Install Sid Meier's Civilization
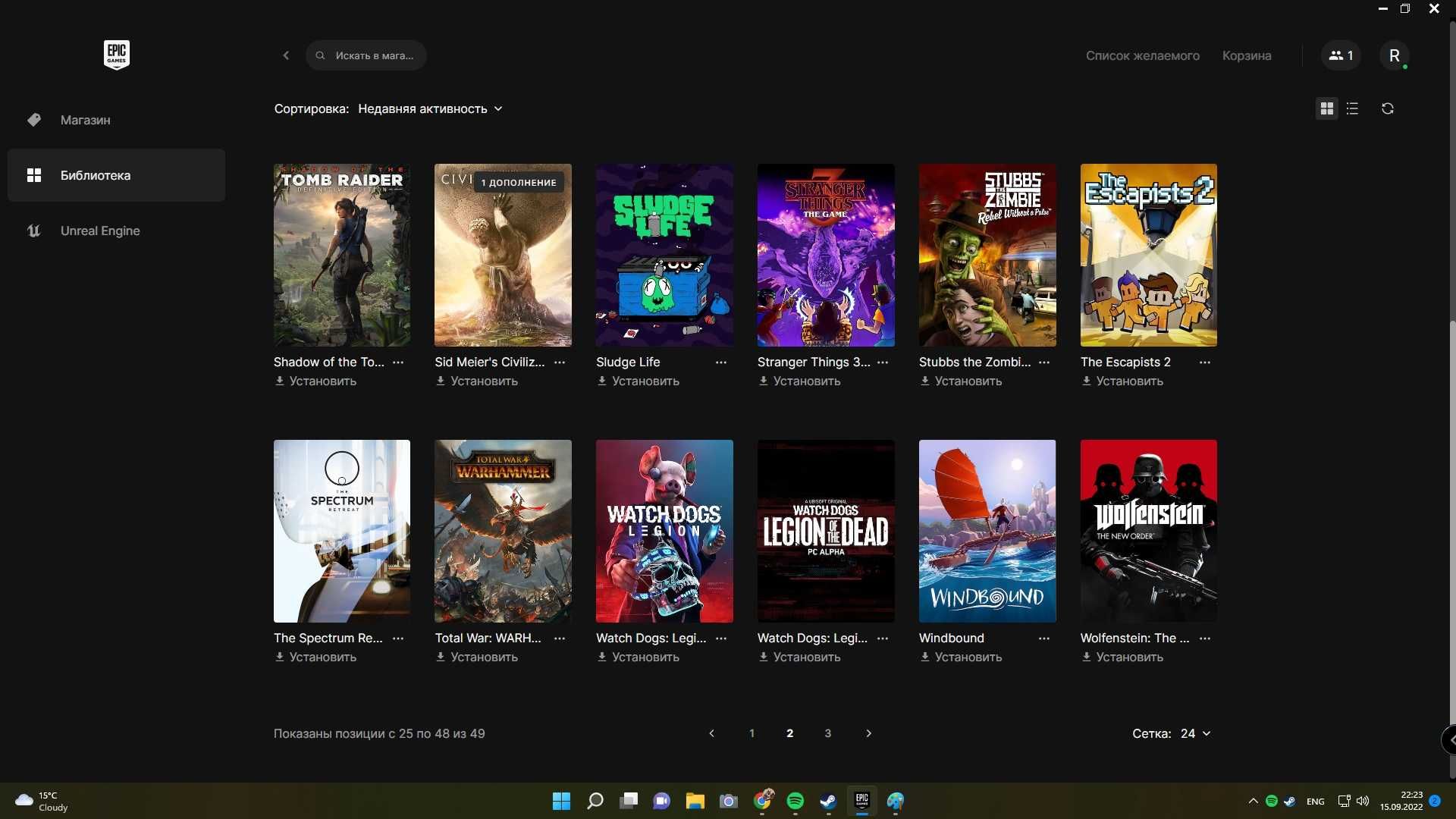 [x=476, y=381]
